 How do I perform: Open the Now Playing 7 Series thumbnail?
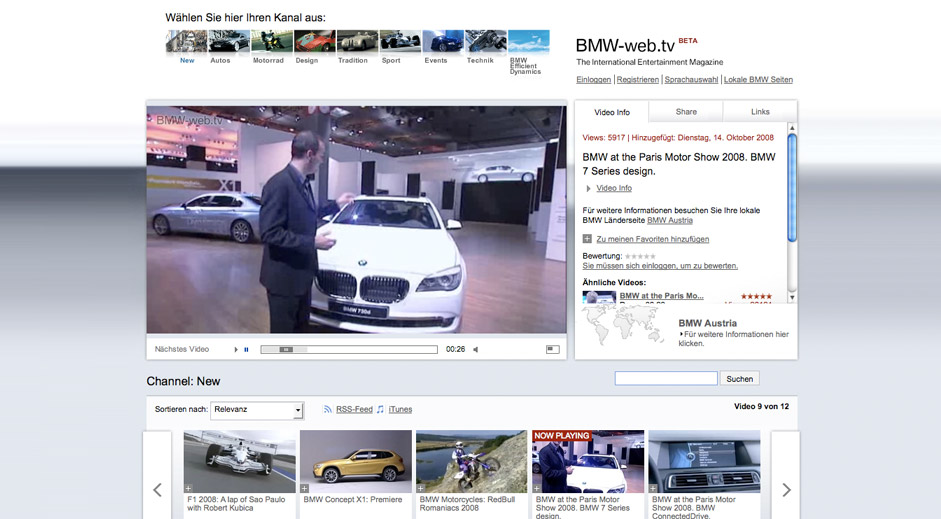click(x=588, y=461)
